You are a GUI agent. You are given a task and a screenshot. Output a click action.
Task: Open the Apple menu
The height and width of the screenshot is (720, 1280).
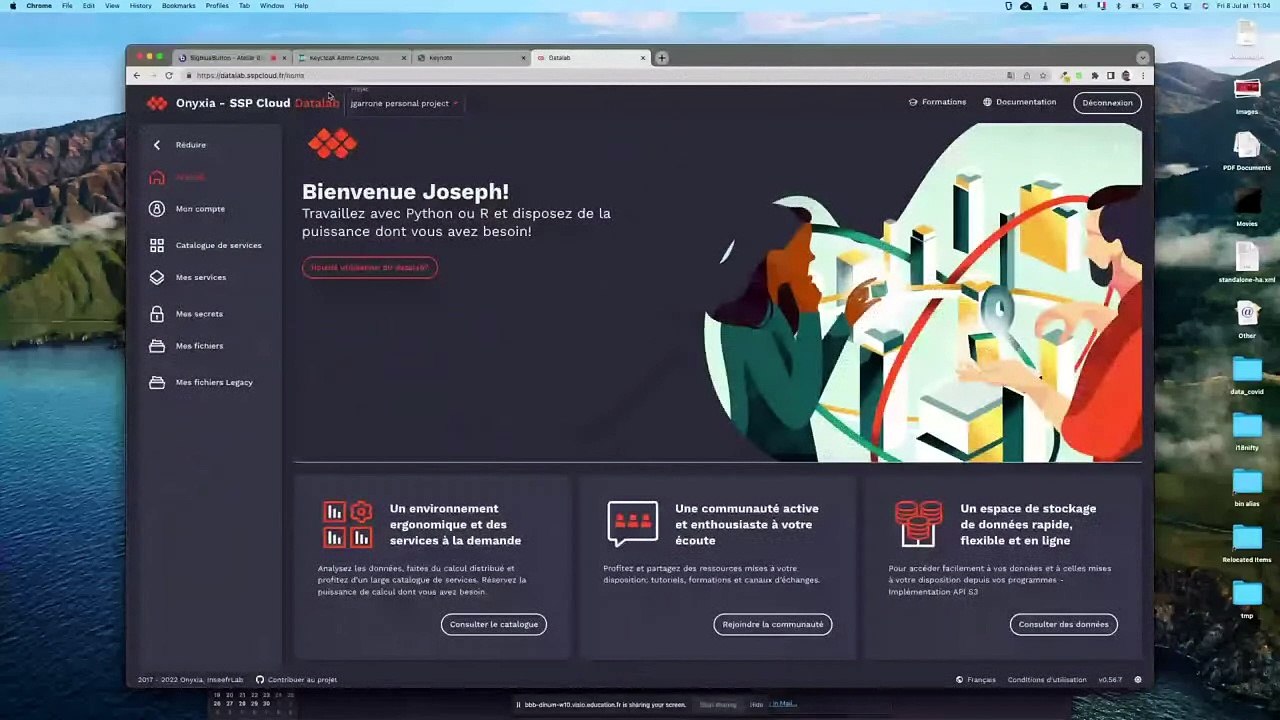pyautogui.click(x=13, y=6)
